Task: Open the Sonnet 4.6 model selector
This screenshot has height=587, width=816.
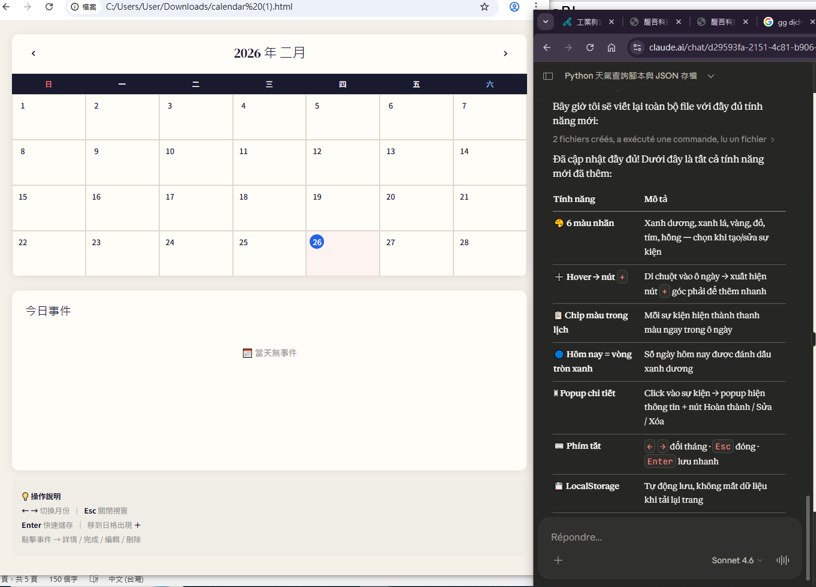Action: click(x=737, y=560)
